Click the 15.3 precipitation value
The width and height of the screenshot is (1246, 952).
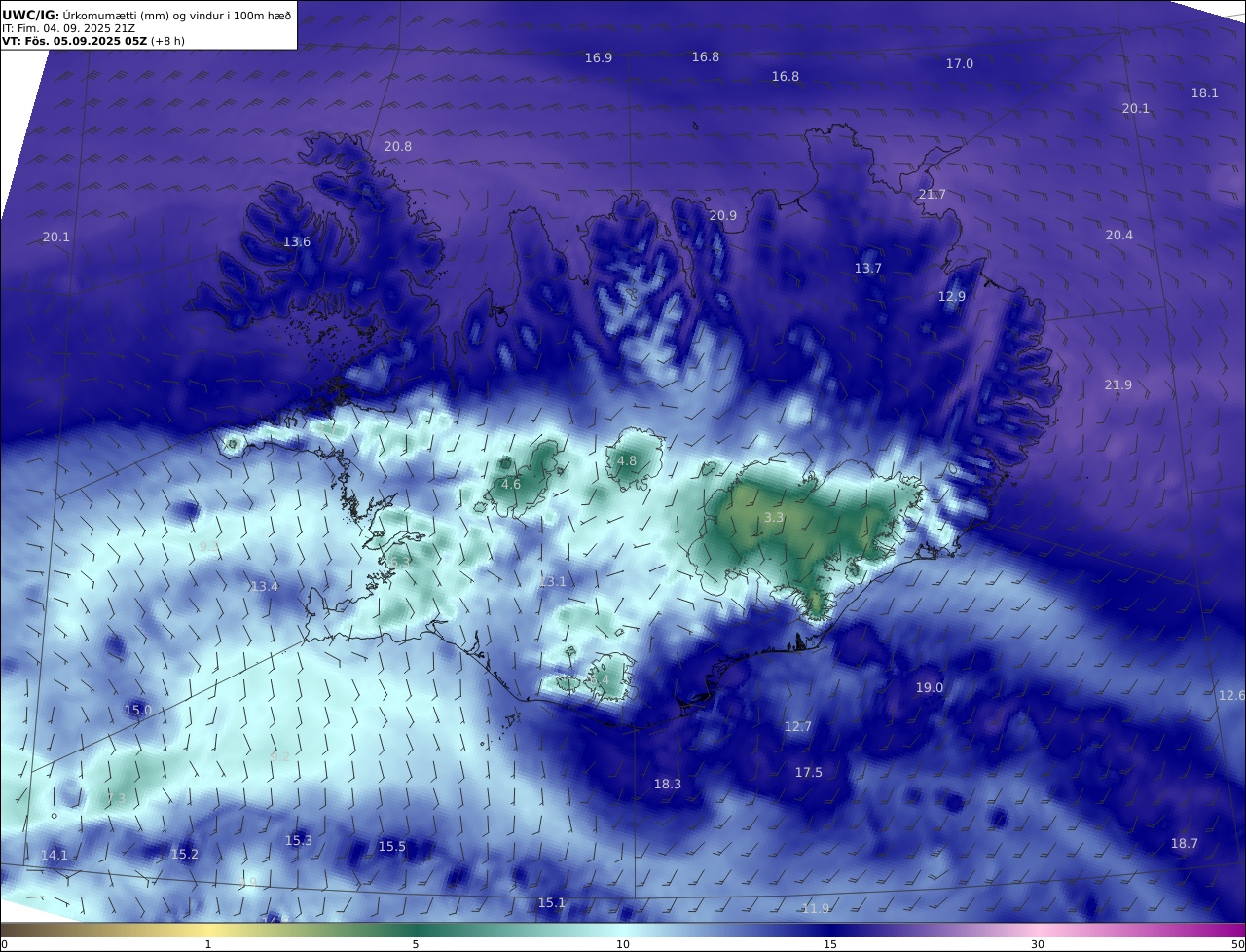point(299,841)
